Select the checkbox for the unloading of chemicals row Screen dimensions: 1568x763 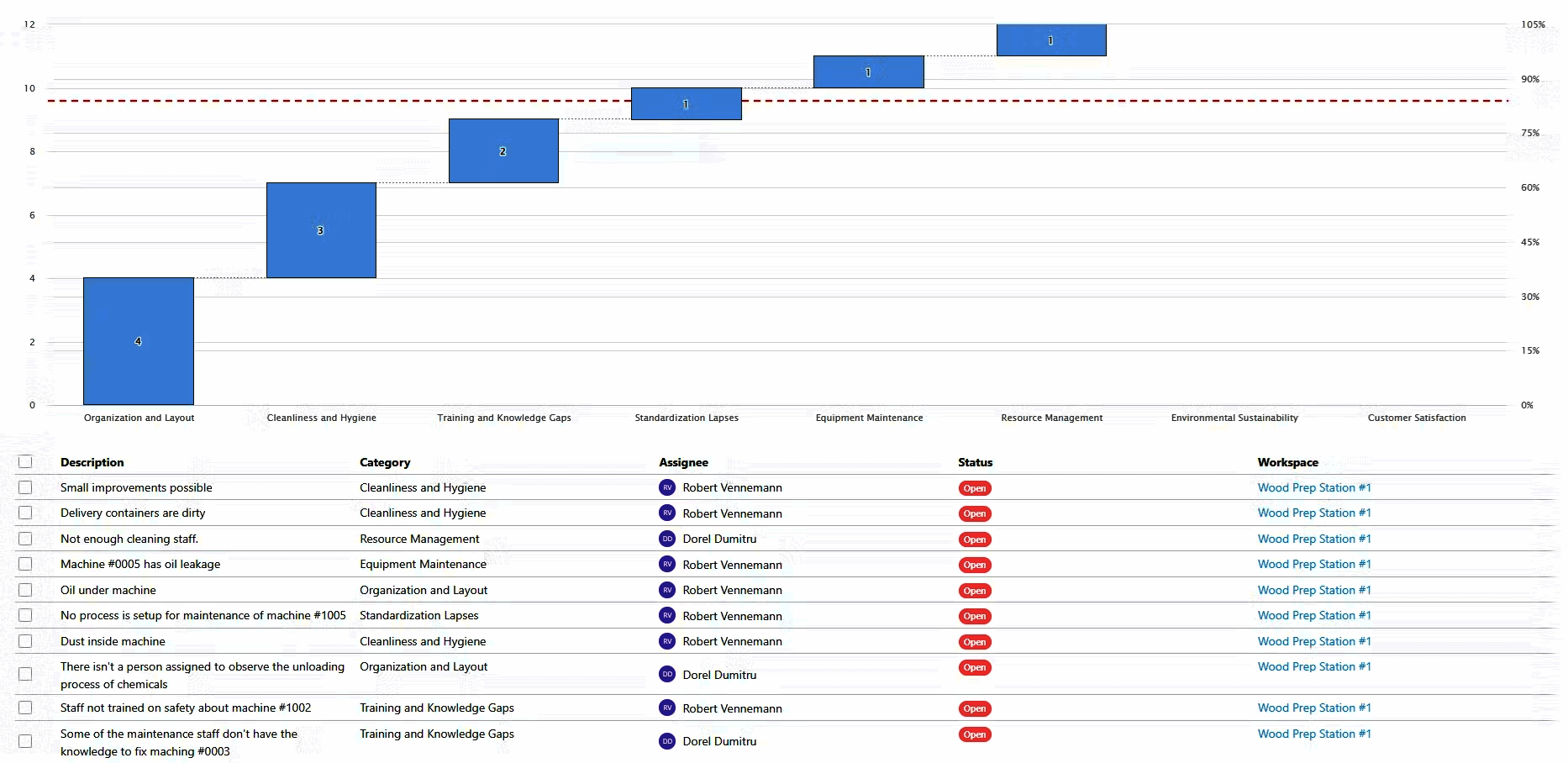pyautogui.click(x=25, y=674)
